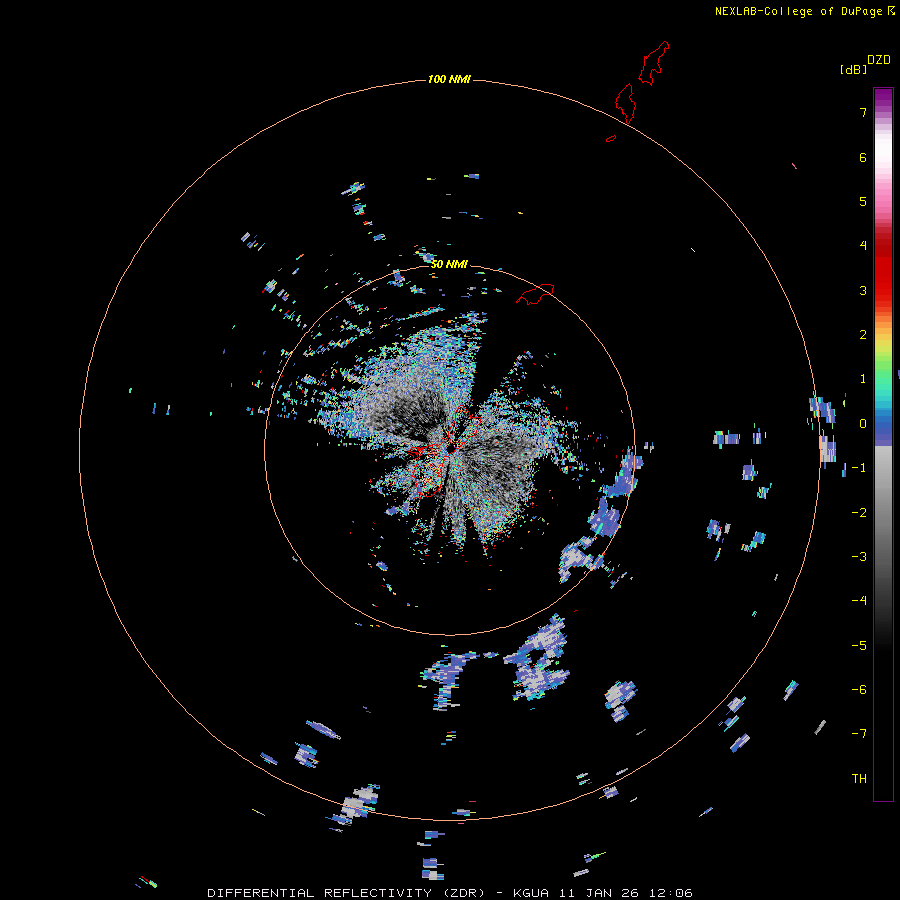Image resolution: width=900 pixels, height=900 pixels.
Task: Click the -1 value on color scale
Action: (859, 468)
